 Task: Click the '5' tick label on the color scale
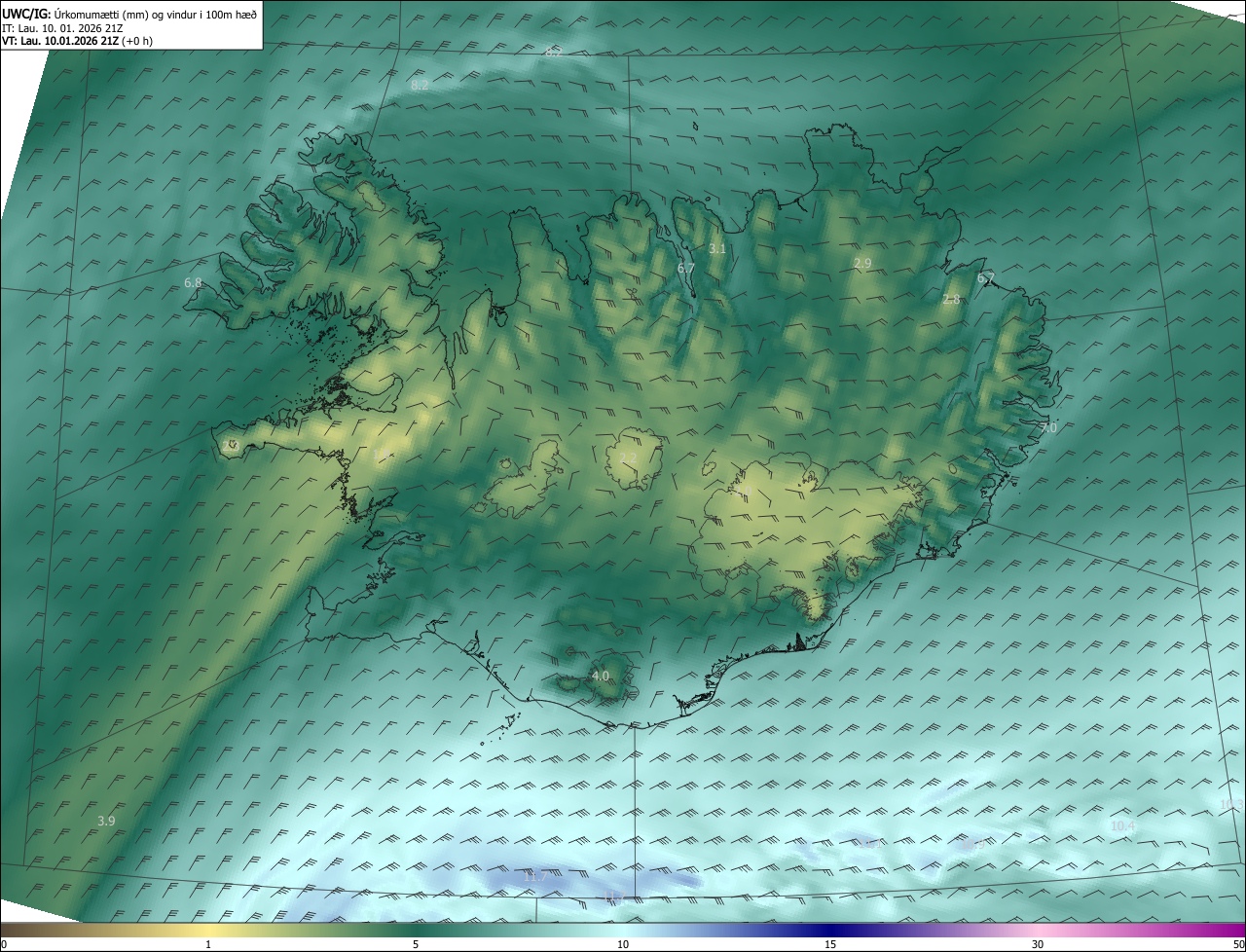click(416, 945)
